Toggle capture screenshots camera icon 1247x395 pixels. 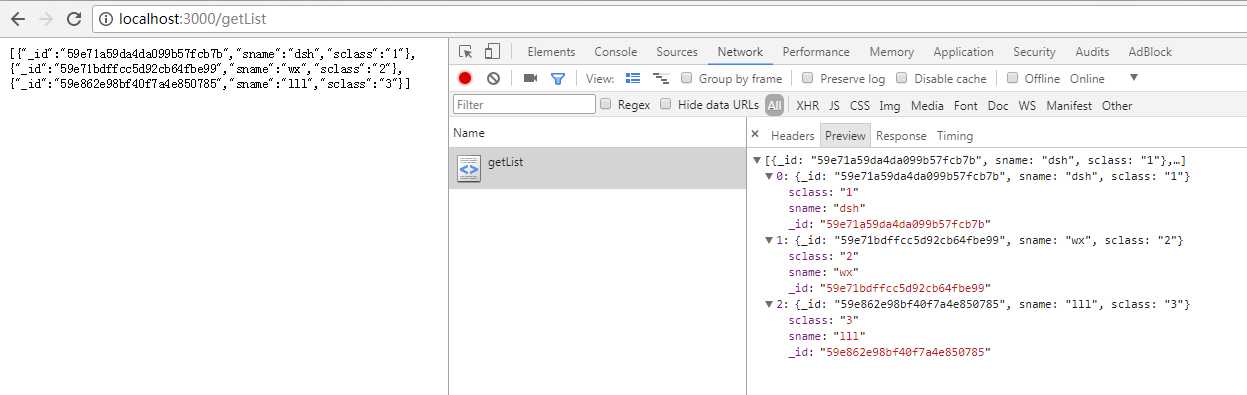coord(530,78)
